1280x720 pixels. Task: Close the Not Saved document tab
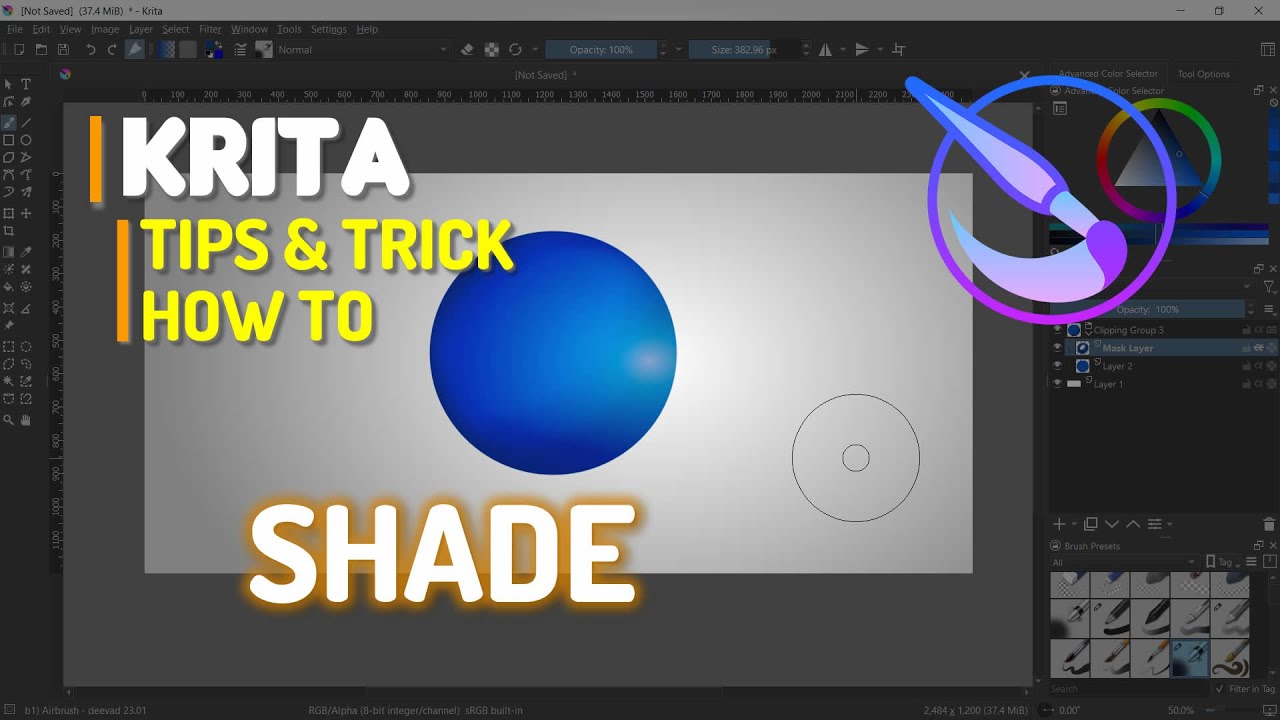click(1024, 75)
